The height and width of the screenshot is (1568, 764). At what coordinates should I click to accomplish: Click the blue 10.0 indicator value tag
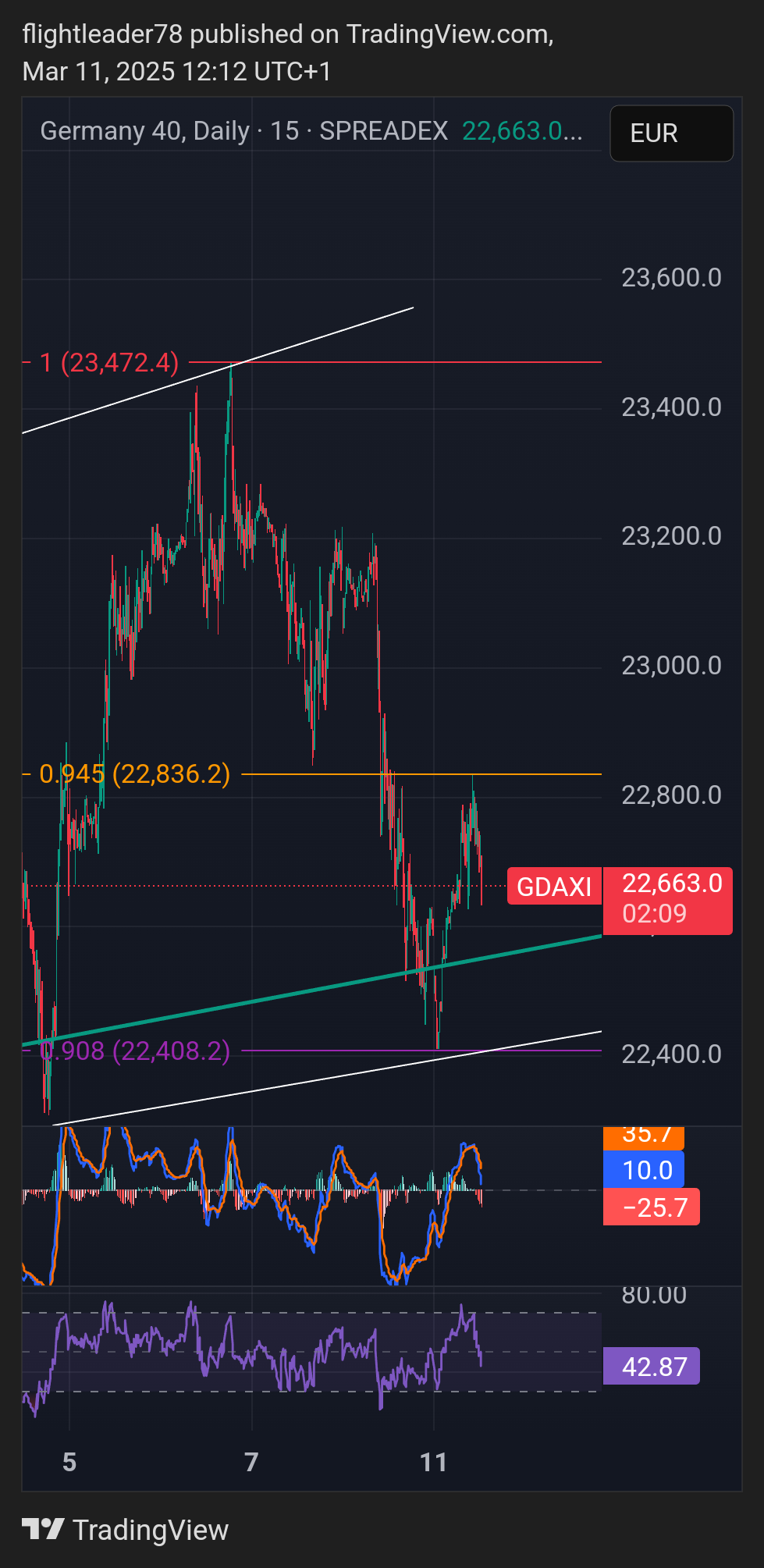644,1170
